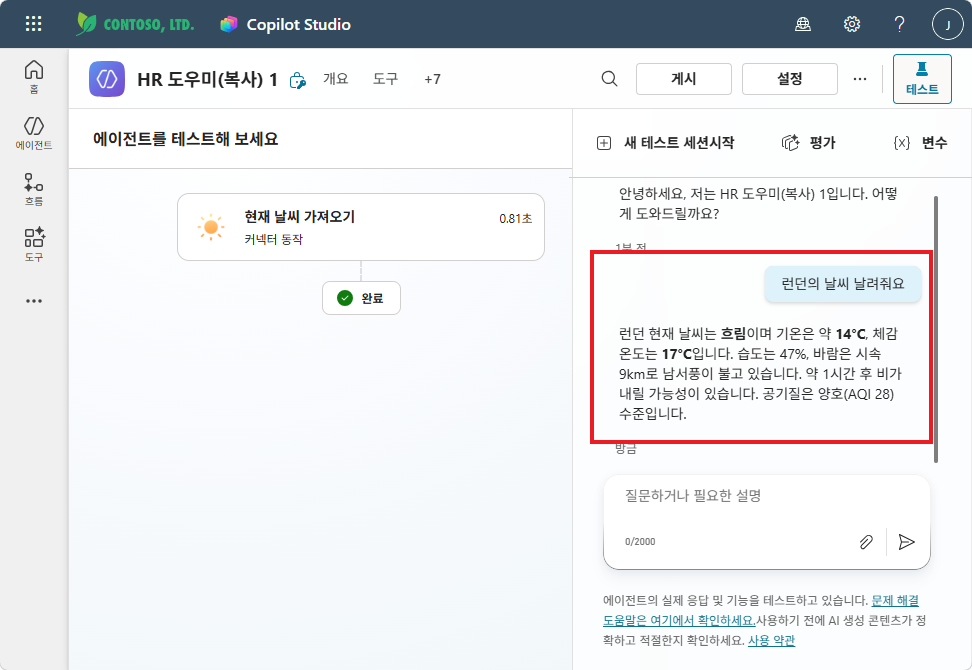This screenshot has width=972, height=670.
Task: Click the plus icon of 새 테스트 세션시작
Action: (604, 143)
